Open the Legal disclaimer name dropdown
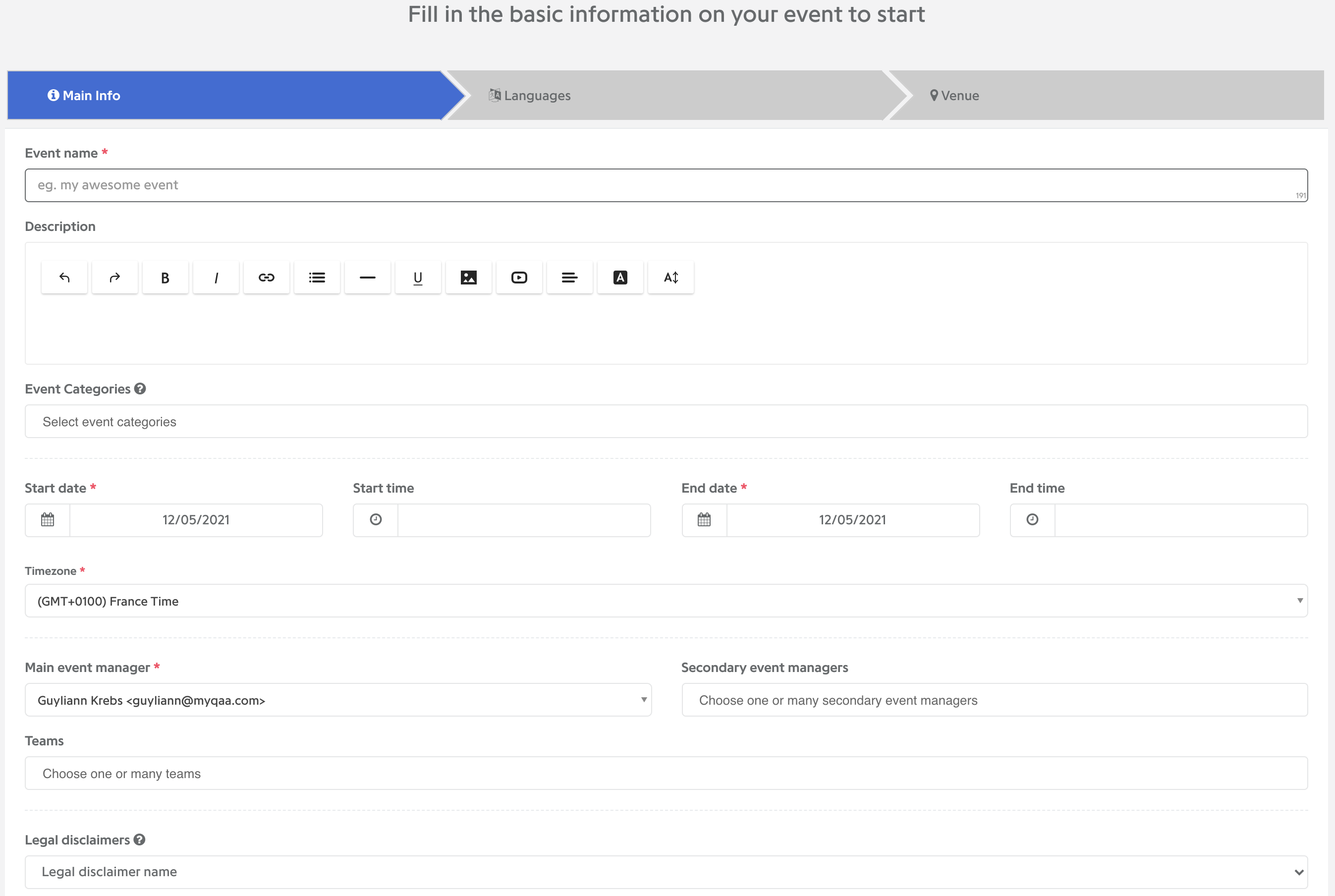Image resolution: width=1335 pixels, height=896 pixels. click(666, 873)
